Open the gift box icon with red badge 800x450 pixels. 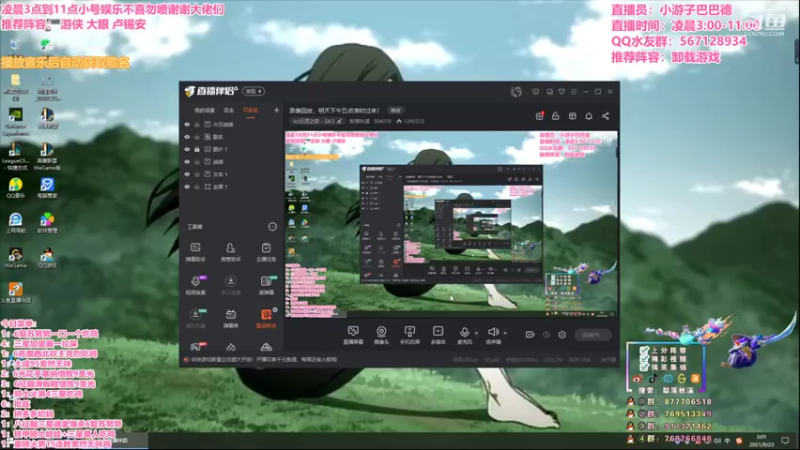pos(539,116)
